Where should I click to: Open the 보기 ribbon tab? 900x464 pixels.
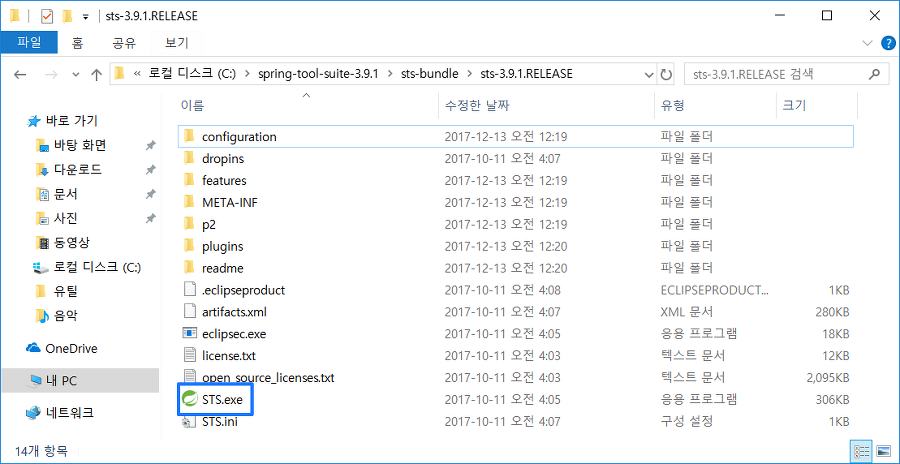coord(176,42)
